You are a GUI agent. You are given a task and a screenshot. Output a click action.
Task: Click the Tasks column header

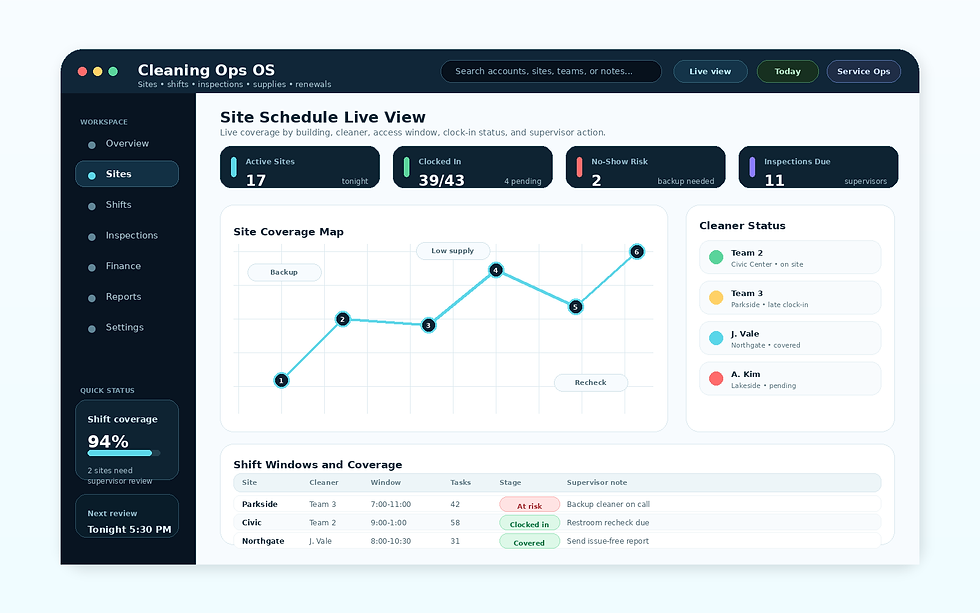pyautogui.click(x=461, y=482)
